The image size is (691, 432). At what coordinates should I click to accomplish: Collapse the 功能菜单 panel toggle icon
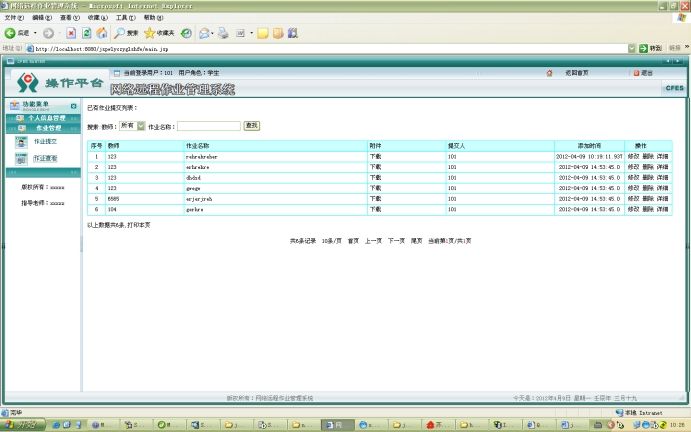(74, 106)
